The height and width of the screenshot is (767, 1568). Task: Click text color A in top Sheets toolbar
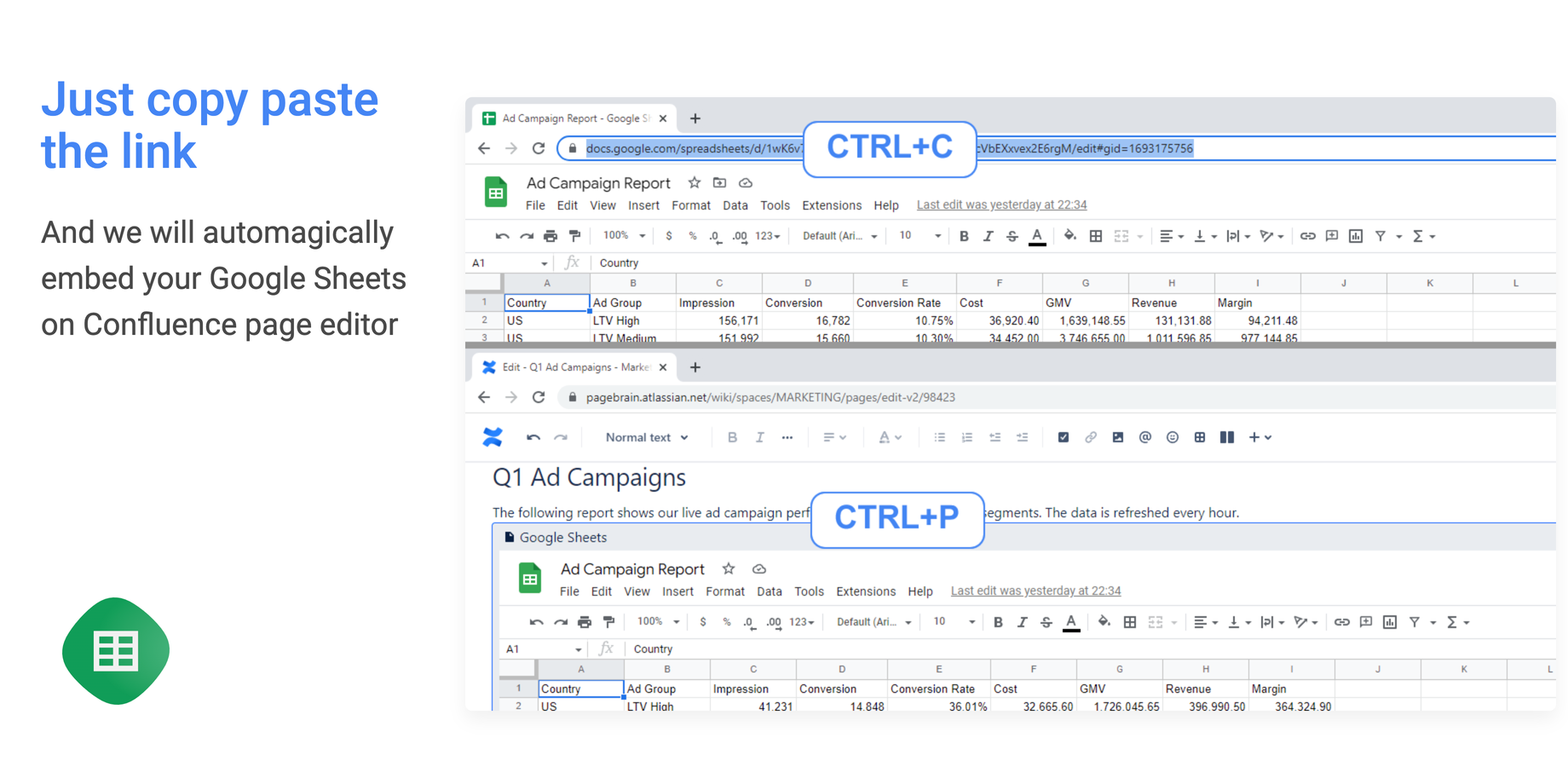[1037, 236]
